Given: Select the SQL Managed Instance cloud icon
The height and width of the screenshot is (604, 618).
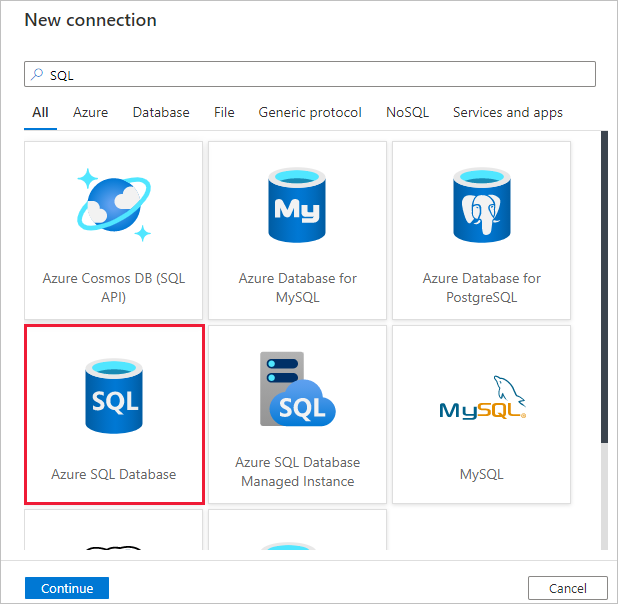Looking at the screenshot, I should click(297, 389).
